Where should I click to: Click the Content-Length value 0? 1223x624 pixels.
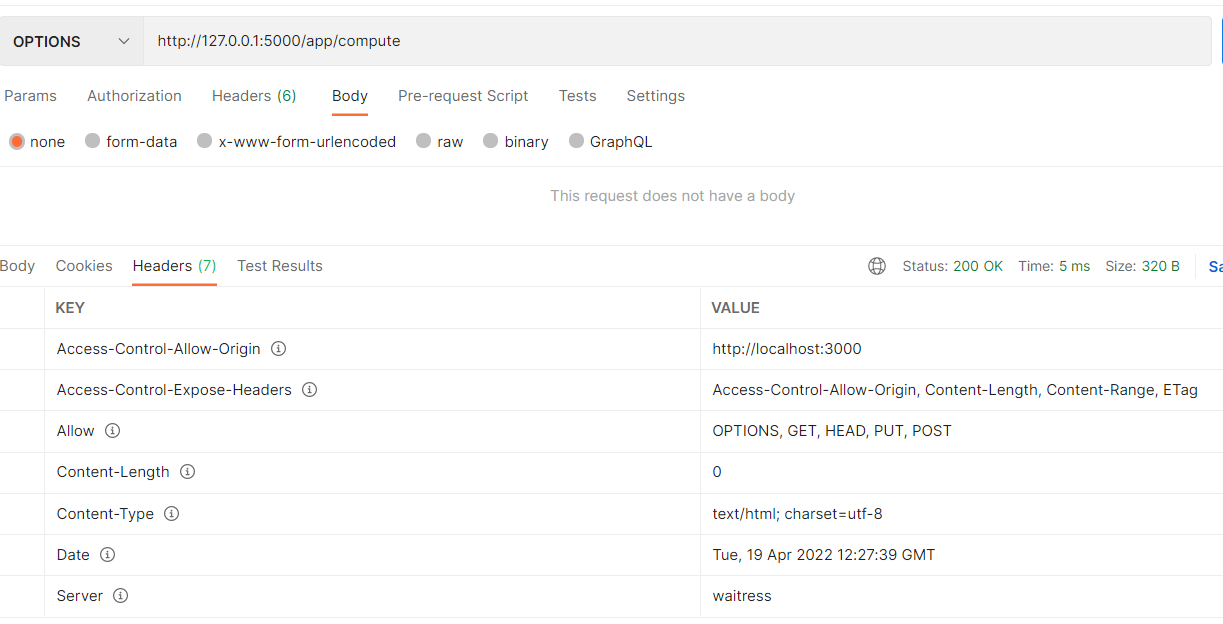point(717,472)
